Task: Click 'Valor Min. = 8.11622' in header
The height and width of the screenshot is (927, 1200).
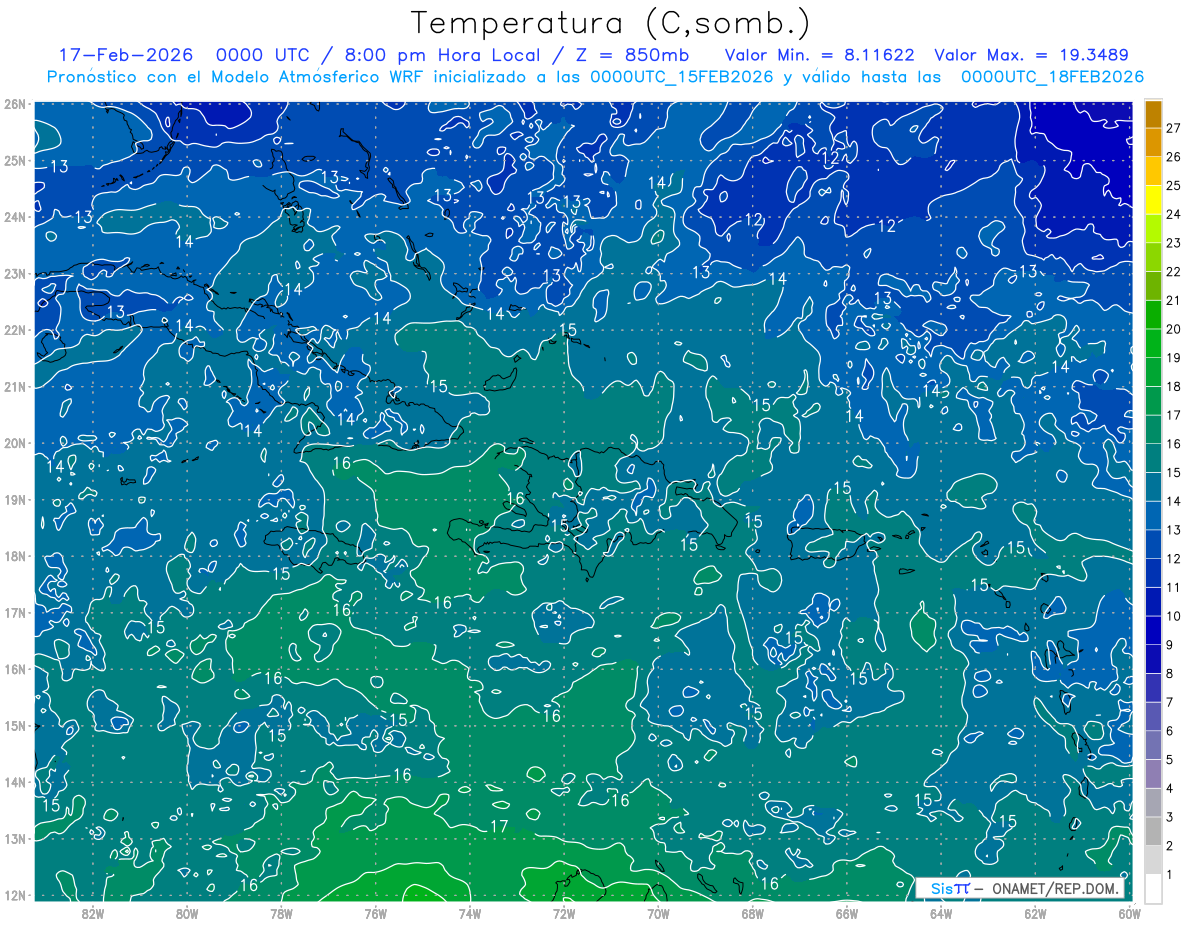Action: (x=819, y=55)
